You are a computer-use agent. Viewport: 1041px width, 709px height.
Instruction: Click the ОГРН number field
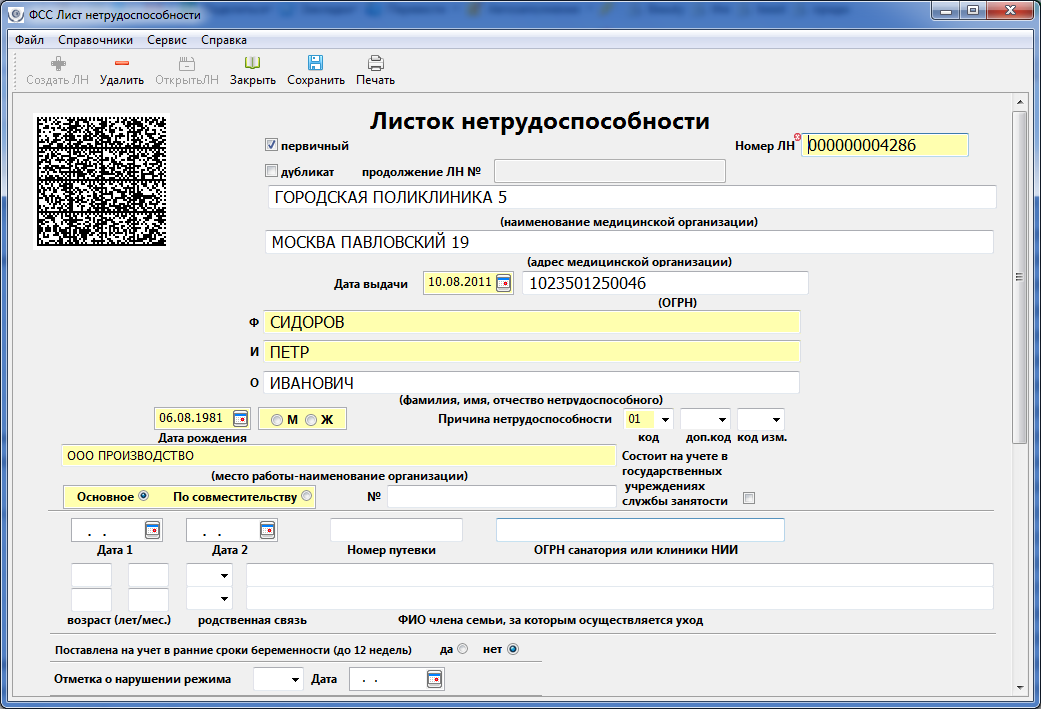tap(665, 283)
